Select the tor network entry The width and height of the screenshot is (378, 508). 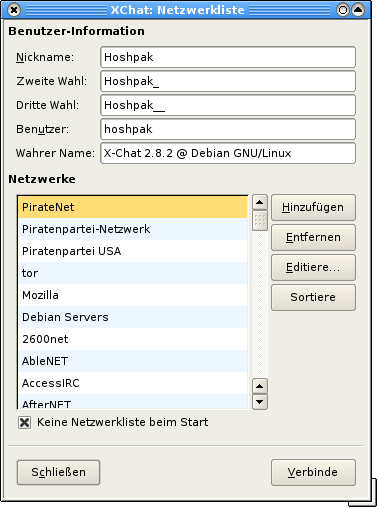(x=133, y=273)
